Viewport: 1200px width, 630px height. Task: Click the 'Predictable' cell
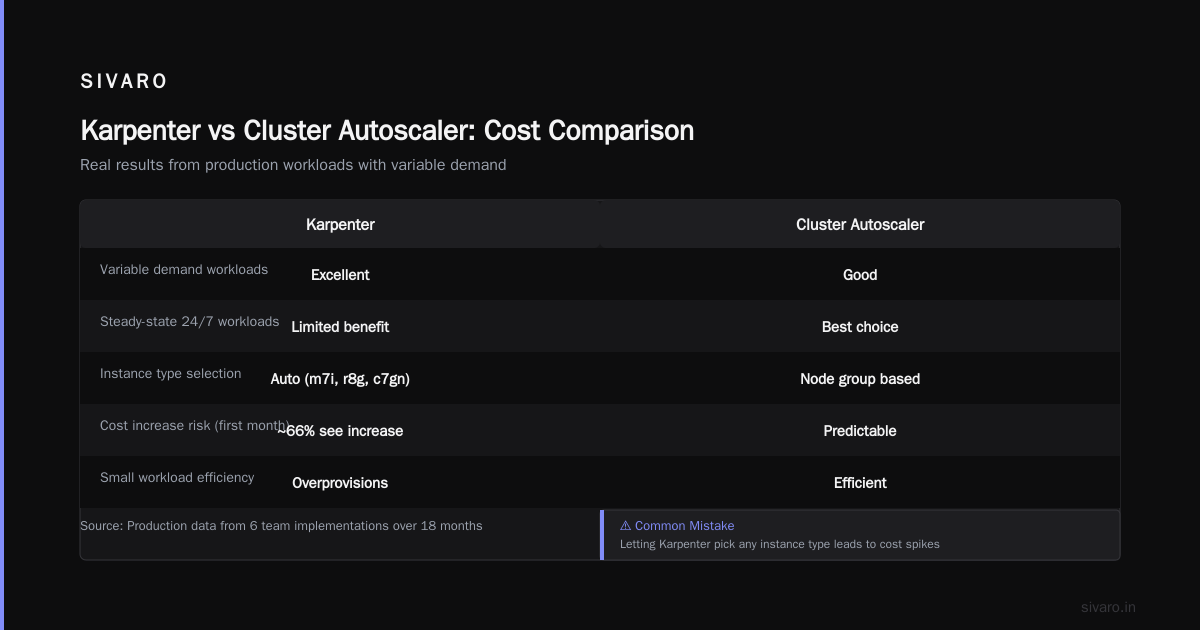coord(860,431)
